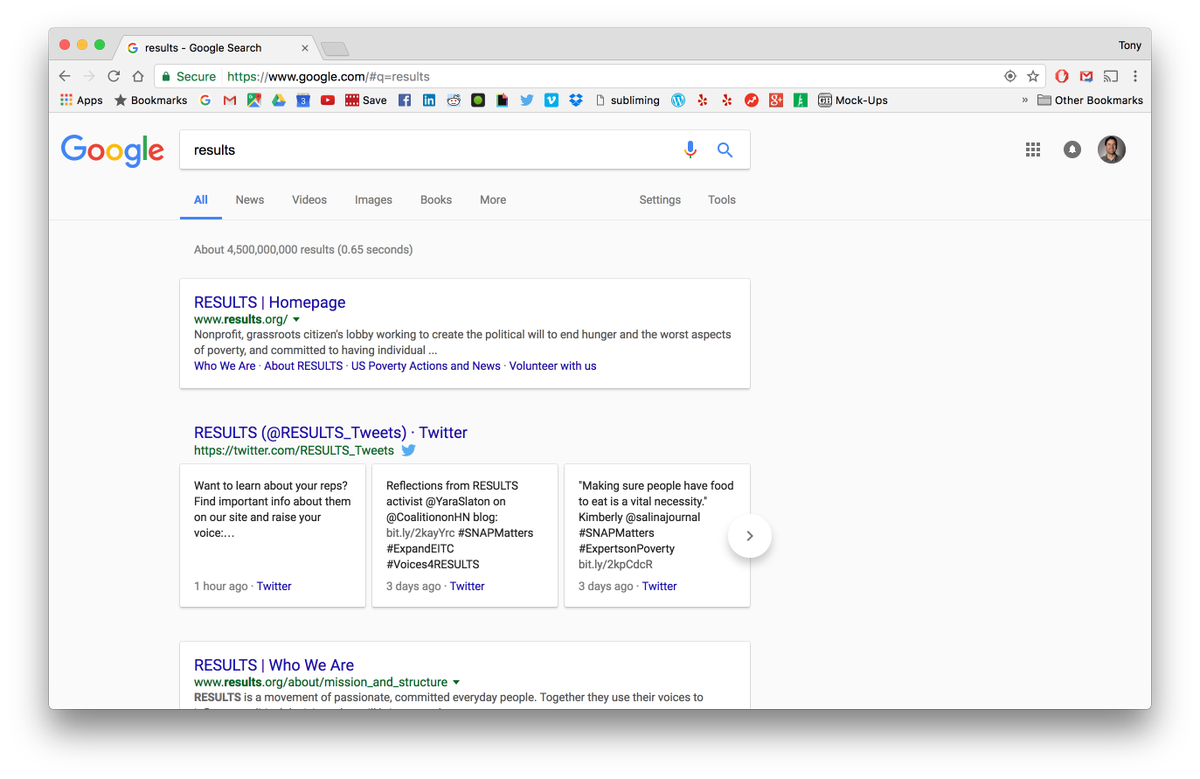Switch to the Images results tab

pos(373,200)
